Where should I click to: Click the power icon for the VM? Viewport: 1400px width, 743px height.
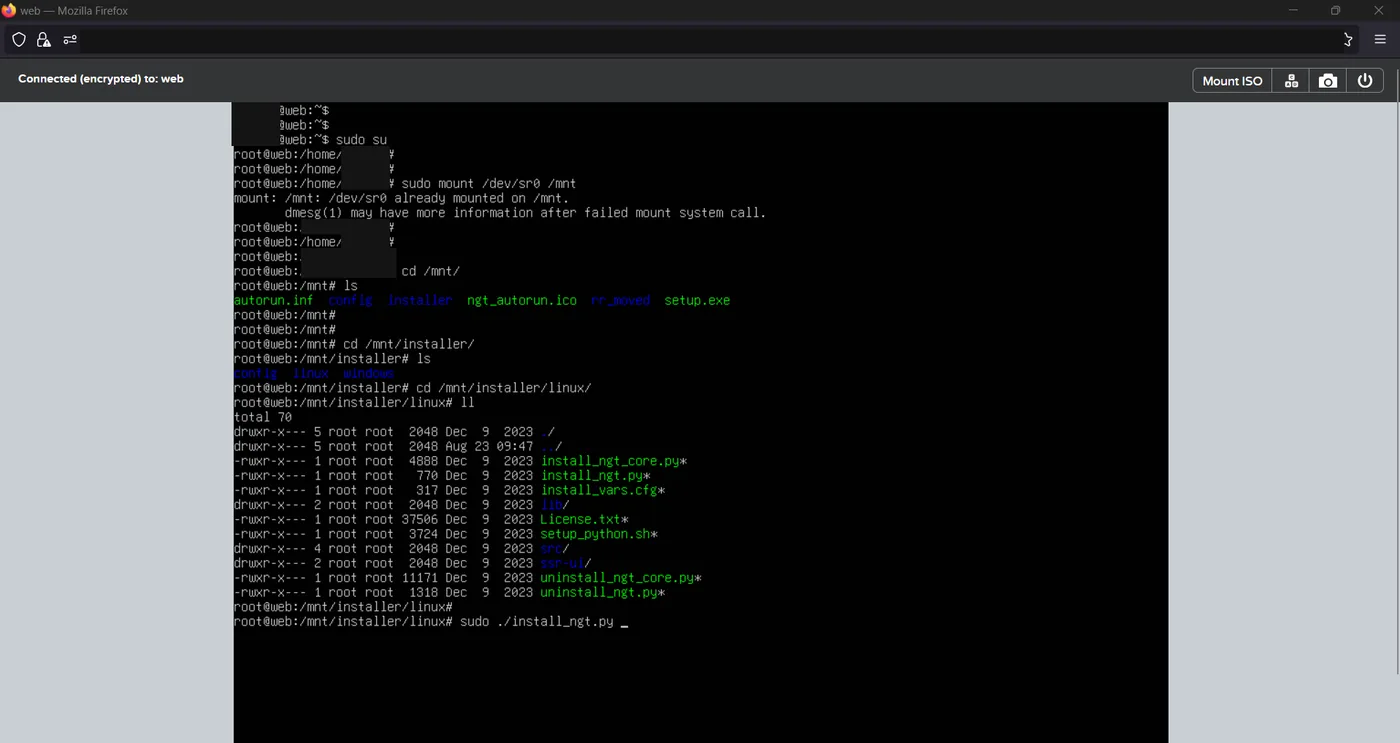point(1365,81)
